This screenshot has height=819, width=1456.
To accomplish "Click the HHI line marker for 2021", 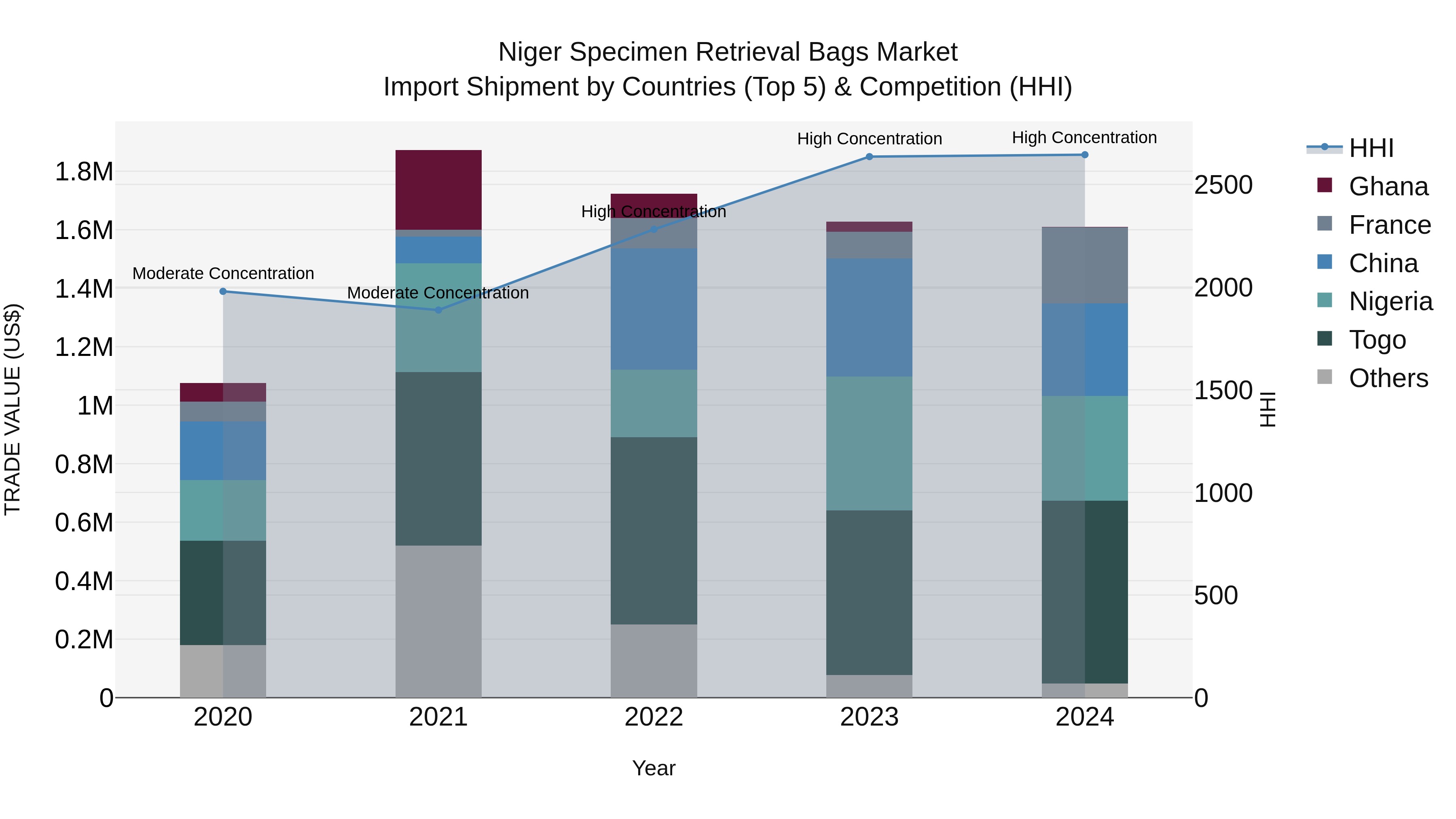I will coord(438,310).
